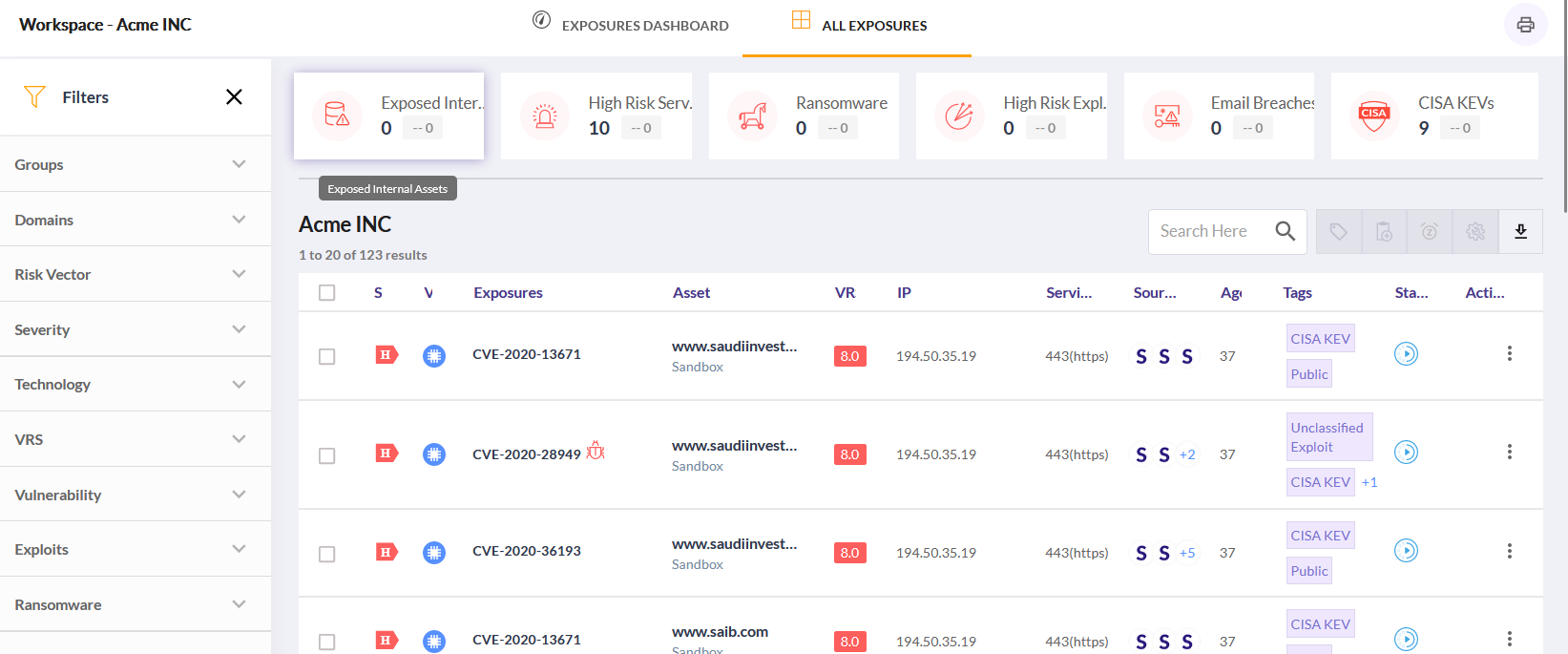Click +2 more sources on CVE-2020-28949 row
1568x654 pixels.
click(x=1187, y=454)
